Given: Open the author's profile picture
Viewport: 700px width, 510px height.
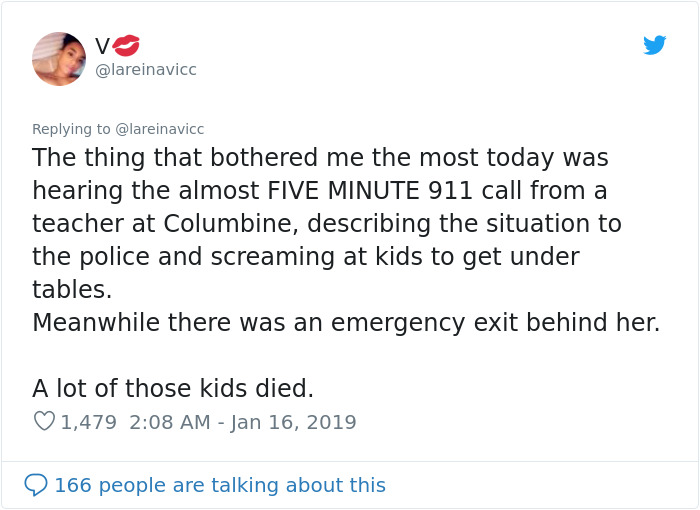Looking at the screenshot, I should 59,58.
